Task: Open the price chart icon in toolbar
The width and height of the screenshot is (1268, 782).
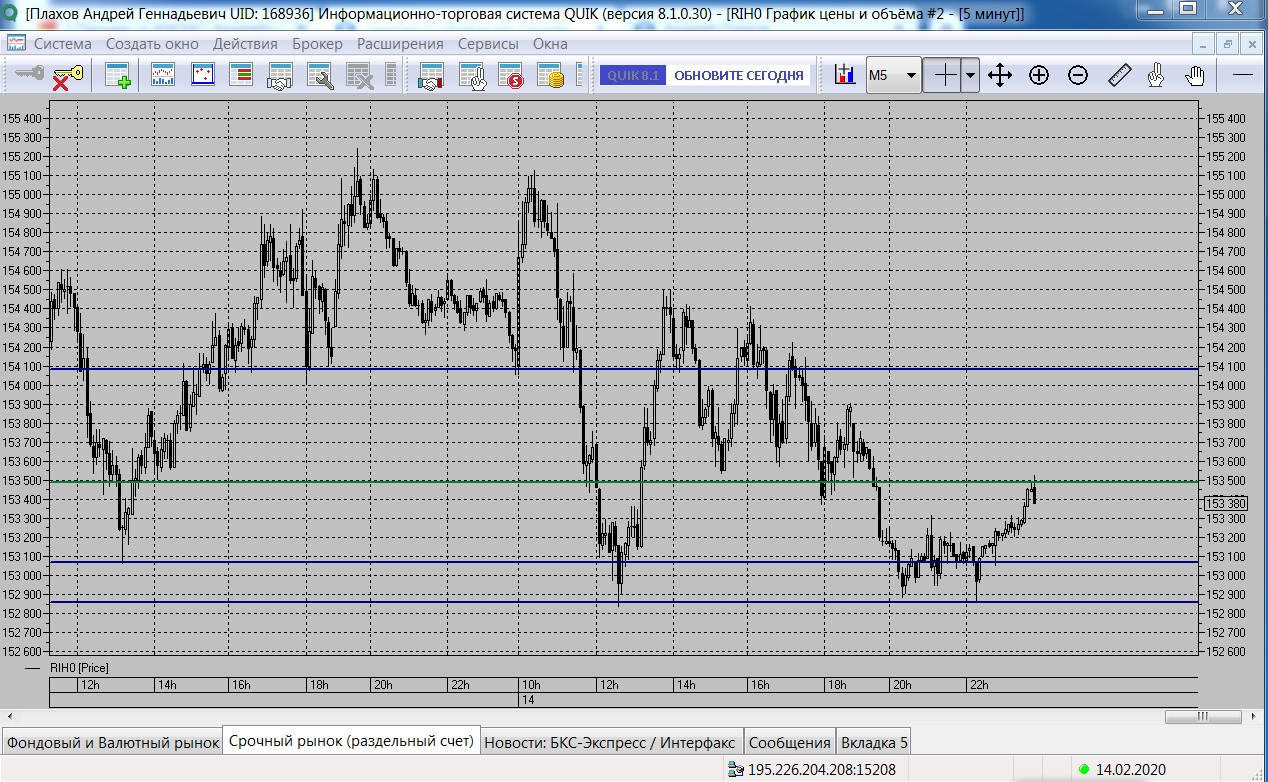Action: pos(163,76)
